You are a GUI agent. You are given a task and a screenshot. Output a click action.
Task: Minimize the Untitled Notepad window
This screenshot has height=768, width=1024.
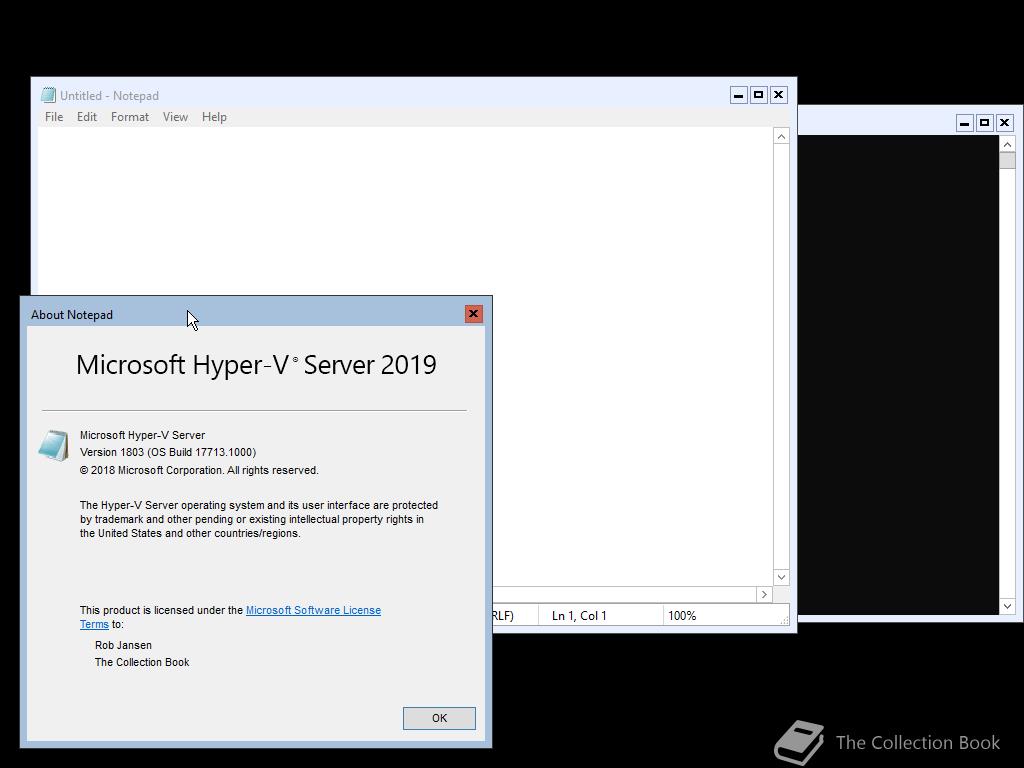tap(739, 95)
